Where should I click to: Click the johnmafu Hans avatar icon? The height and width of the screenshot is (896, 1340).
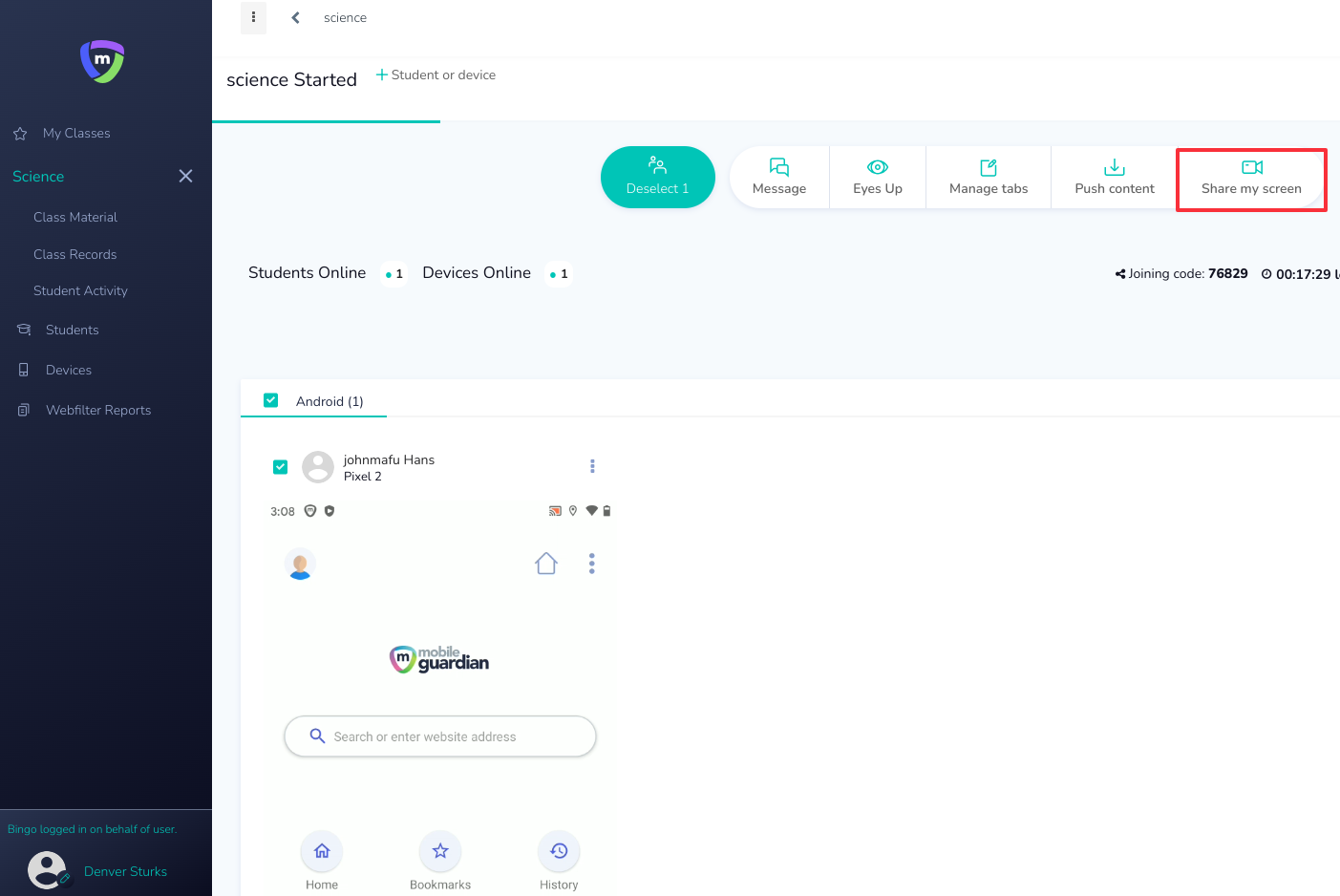[318, 467]
